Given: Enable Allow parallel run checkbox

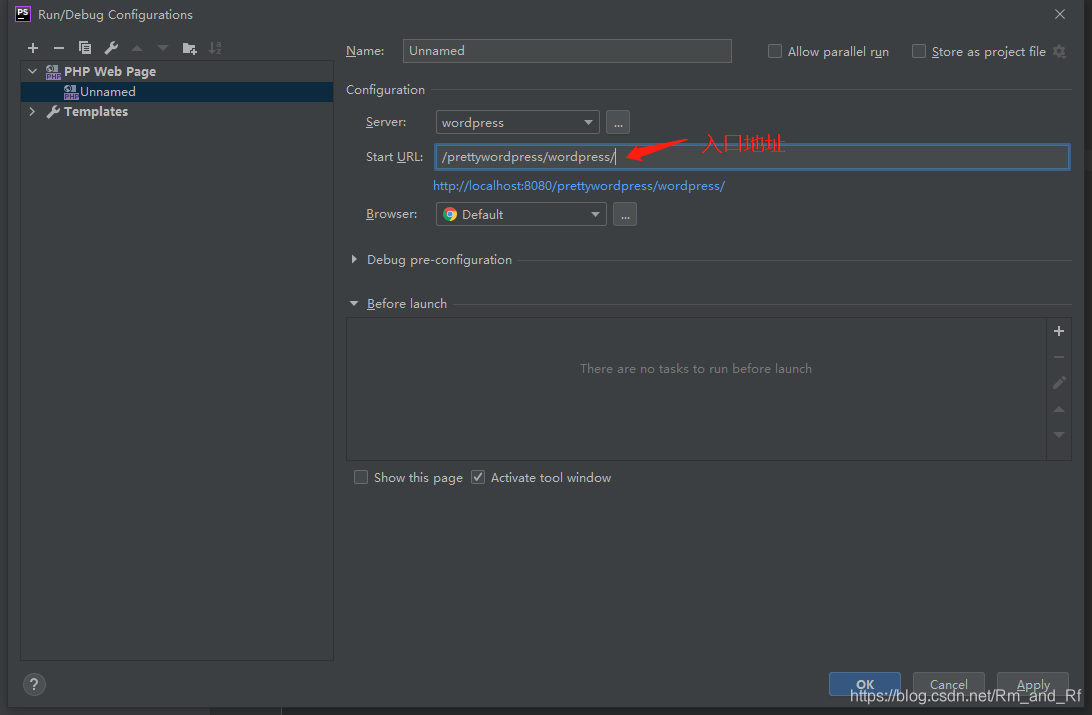Looking at the screenshot, I should tap(774, 52).
